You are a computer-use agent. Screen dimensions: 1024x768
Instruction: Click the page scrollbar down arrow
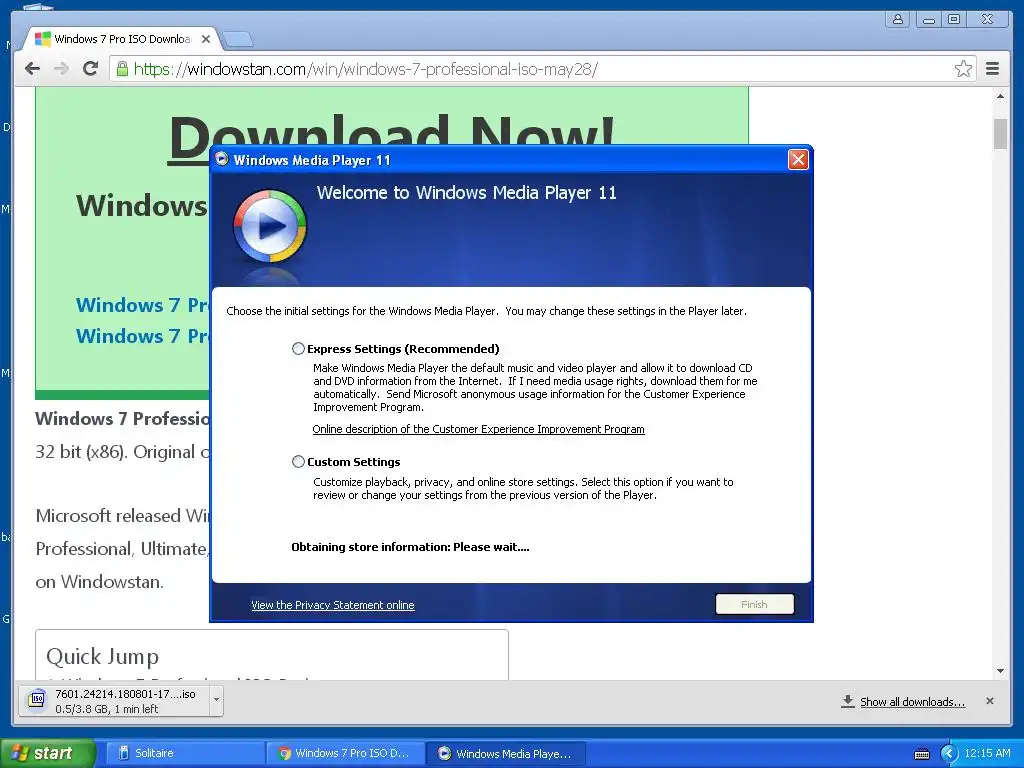pyautogui.click(x=1000, y=671)
